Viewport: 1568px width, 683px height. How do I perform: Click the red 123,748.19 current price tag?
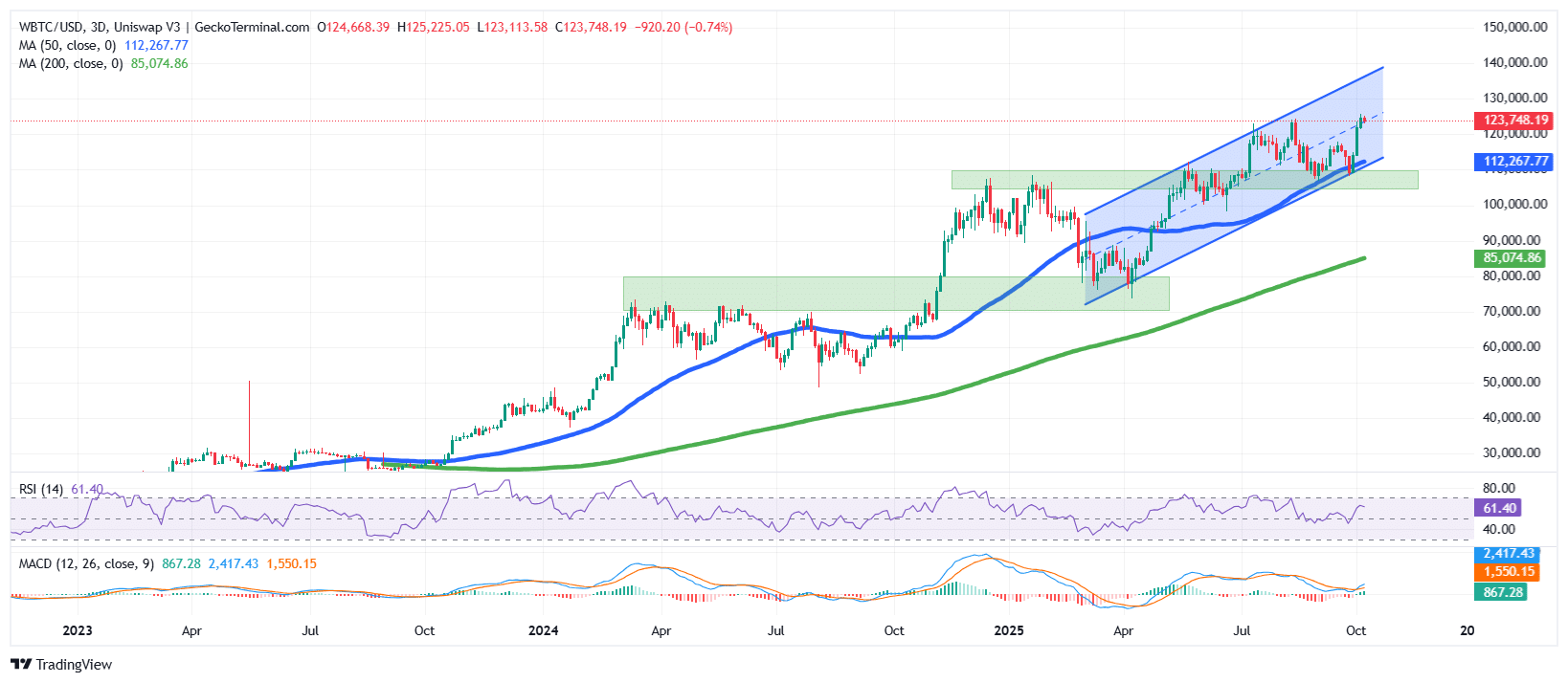[1514, 121]
